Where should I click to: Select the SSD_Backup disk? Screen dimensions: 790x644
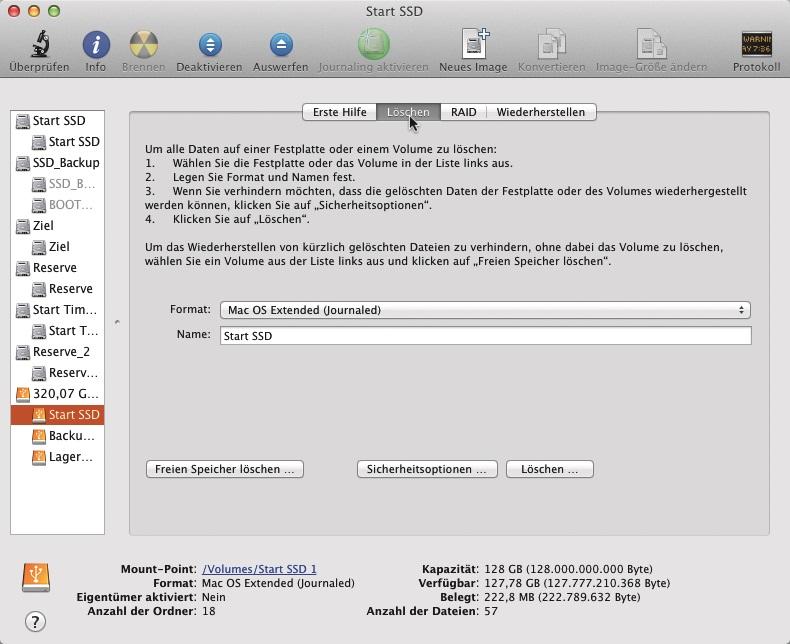[x=57, y=163]
